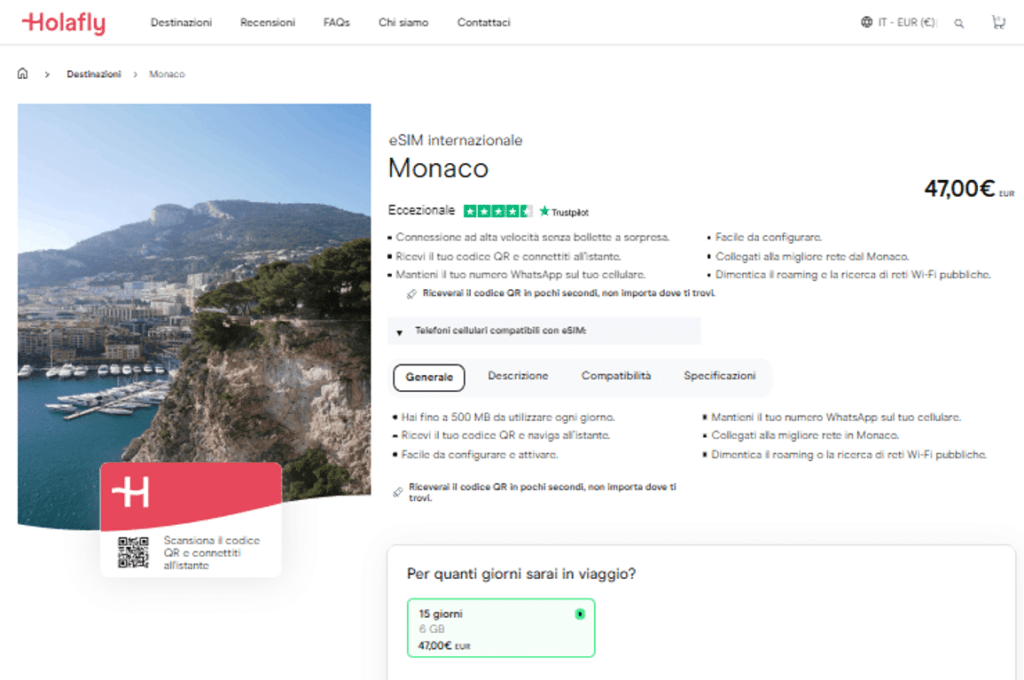The height and width of the screenshot is (680, 1024).
Task: Click the Destinazioni breadcrumb link
Action: [94, 74]
